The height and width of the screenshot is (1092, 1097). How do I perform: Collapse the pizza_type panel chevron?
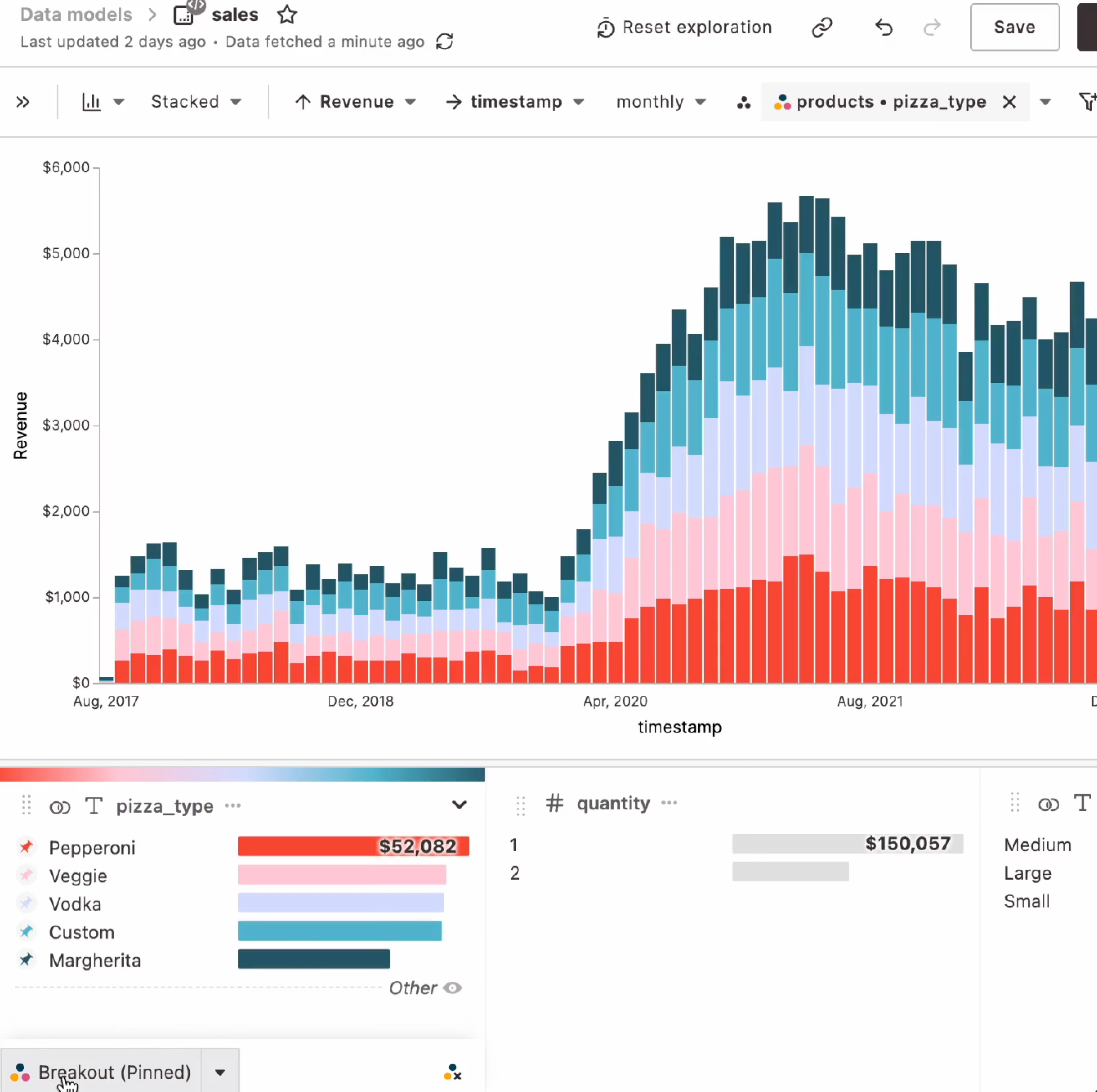pos(459,805)
